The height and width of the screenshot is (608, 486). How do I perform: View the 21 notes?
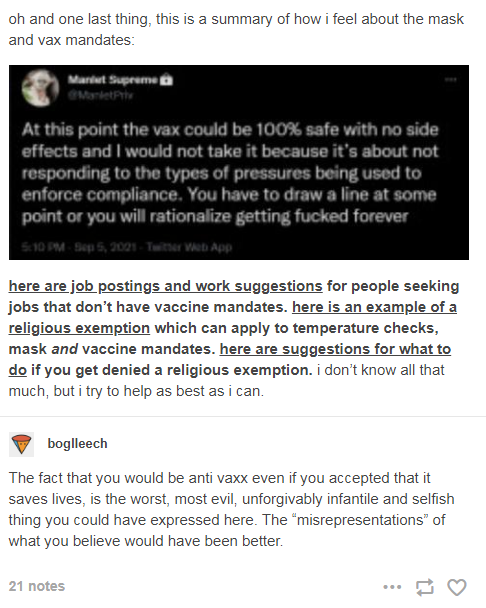click(x=37, y=586)
